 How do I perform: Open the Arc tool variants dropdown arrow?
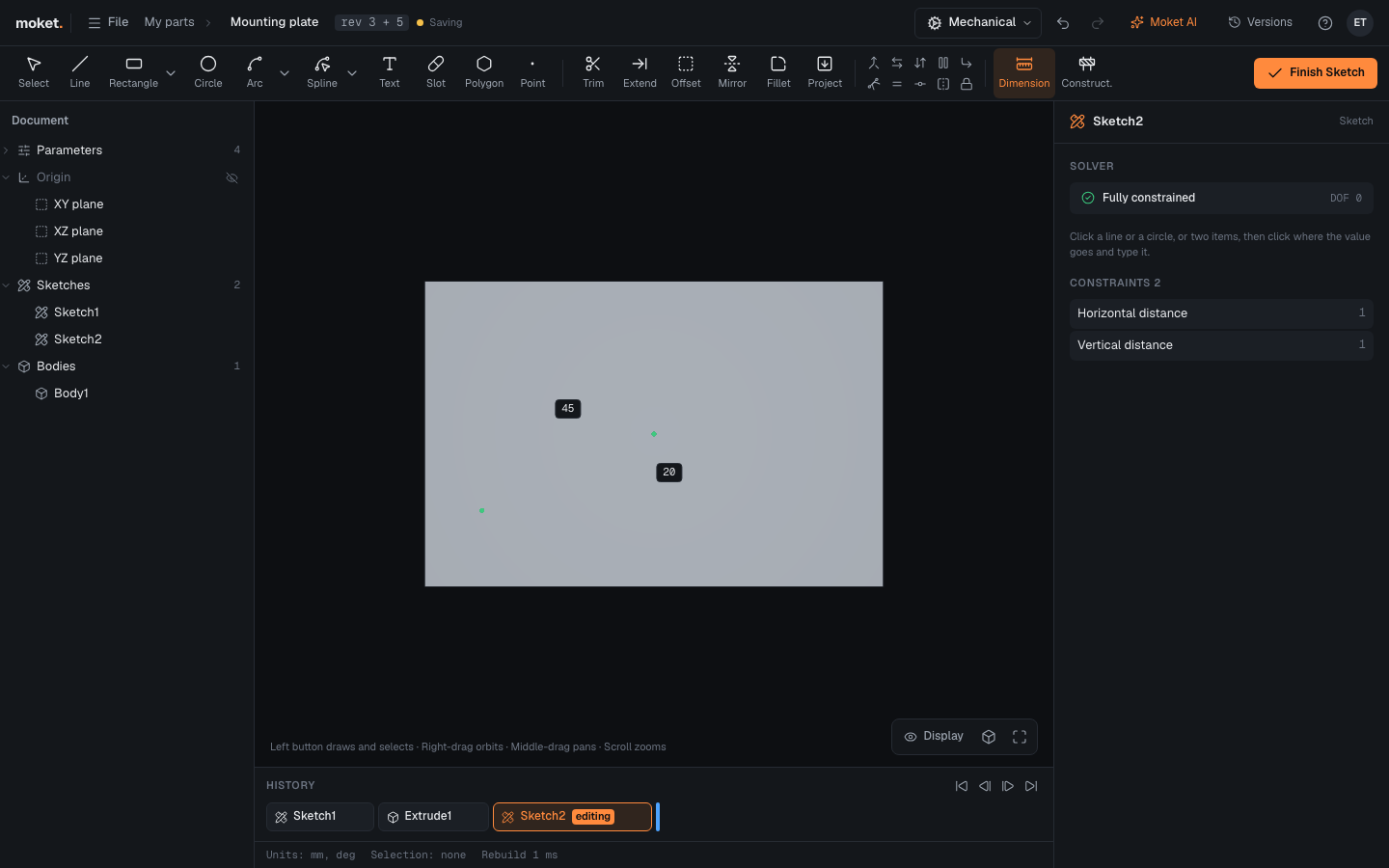pyautogui.click(x=285, y=73)
